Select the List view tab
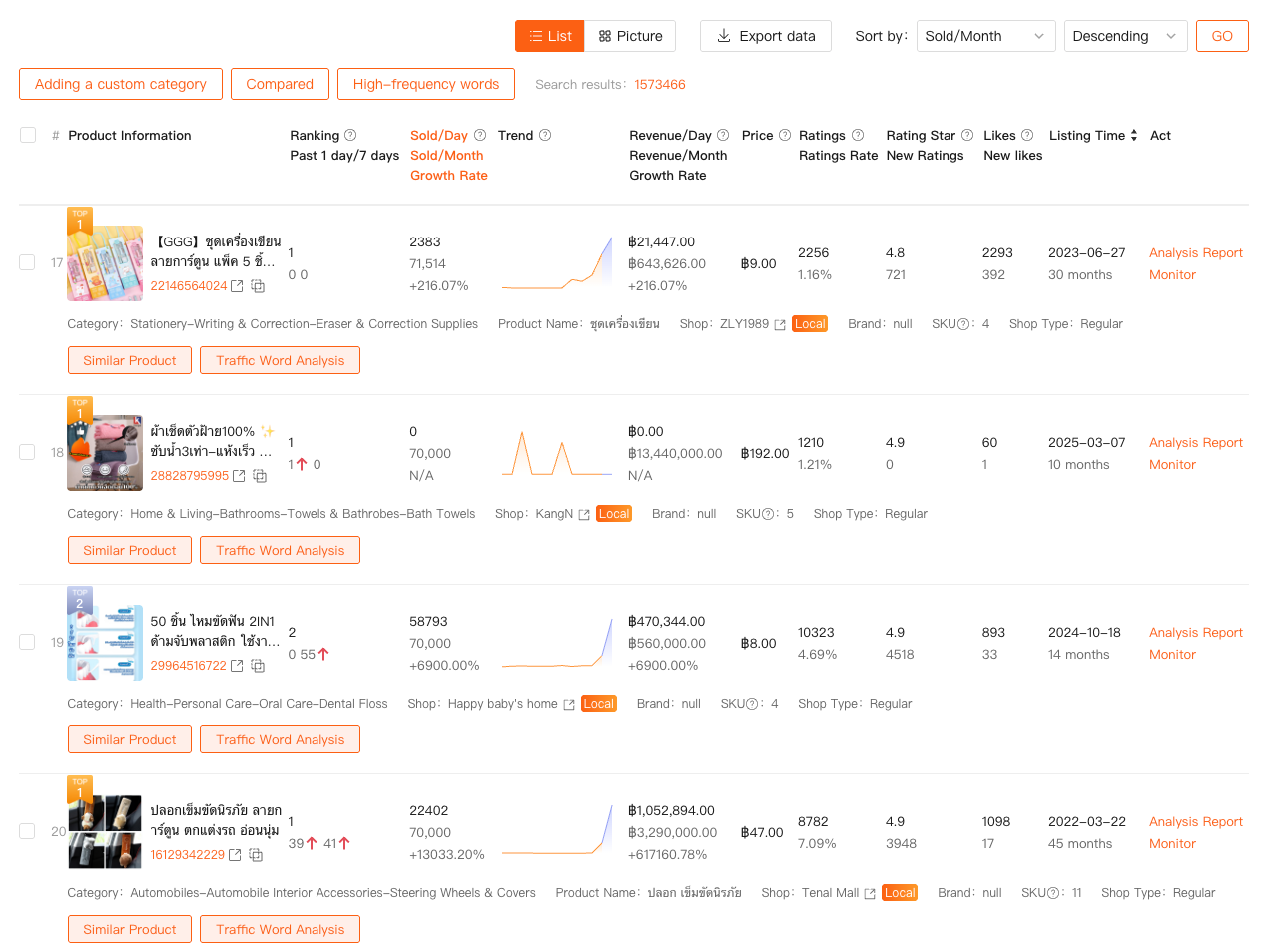The width and height of the screenshot is (1267, 952). [549, 35]
